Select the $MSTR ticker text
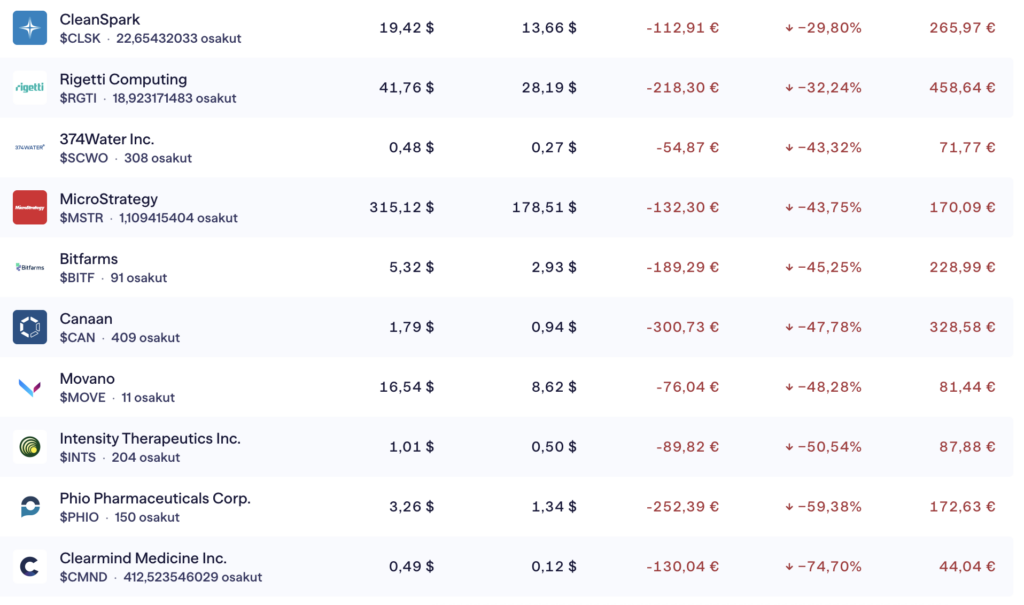The height and width of the screenshot is (605, 1024). click(81, 218)
